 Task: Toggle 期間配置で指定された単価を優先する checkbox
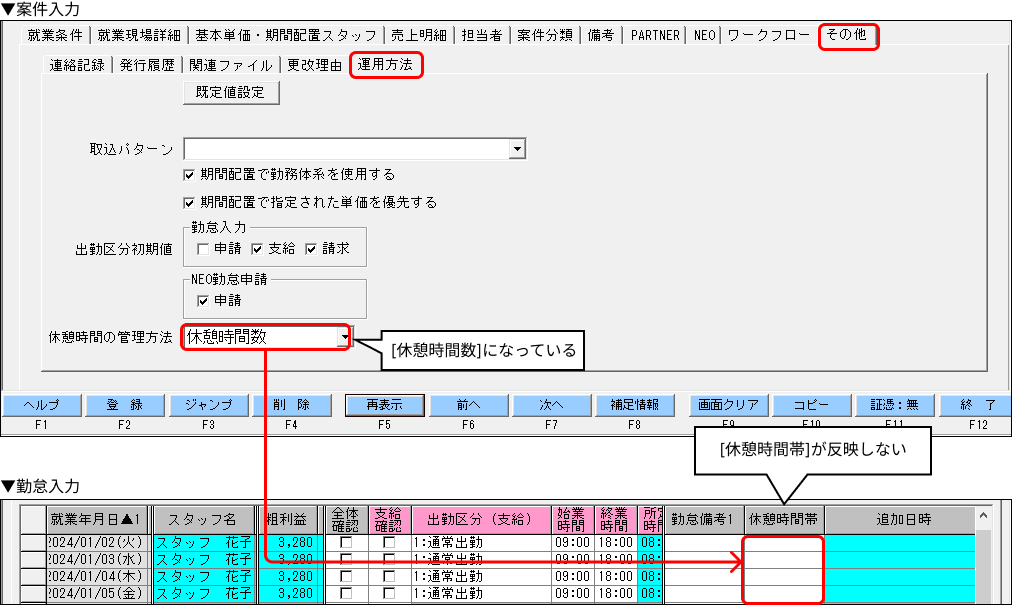coord(189,203)
